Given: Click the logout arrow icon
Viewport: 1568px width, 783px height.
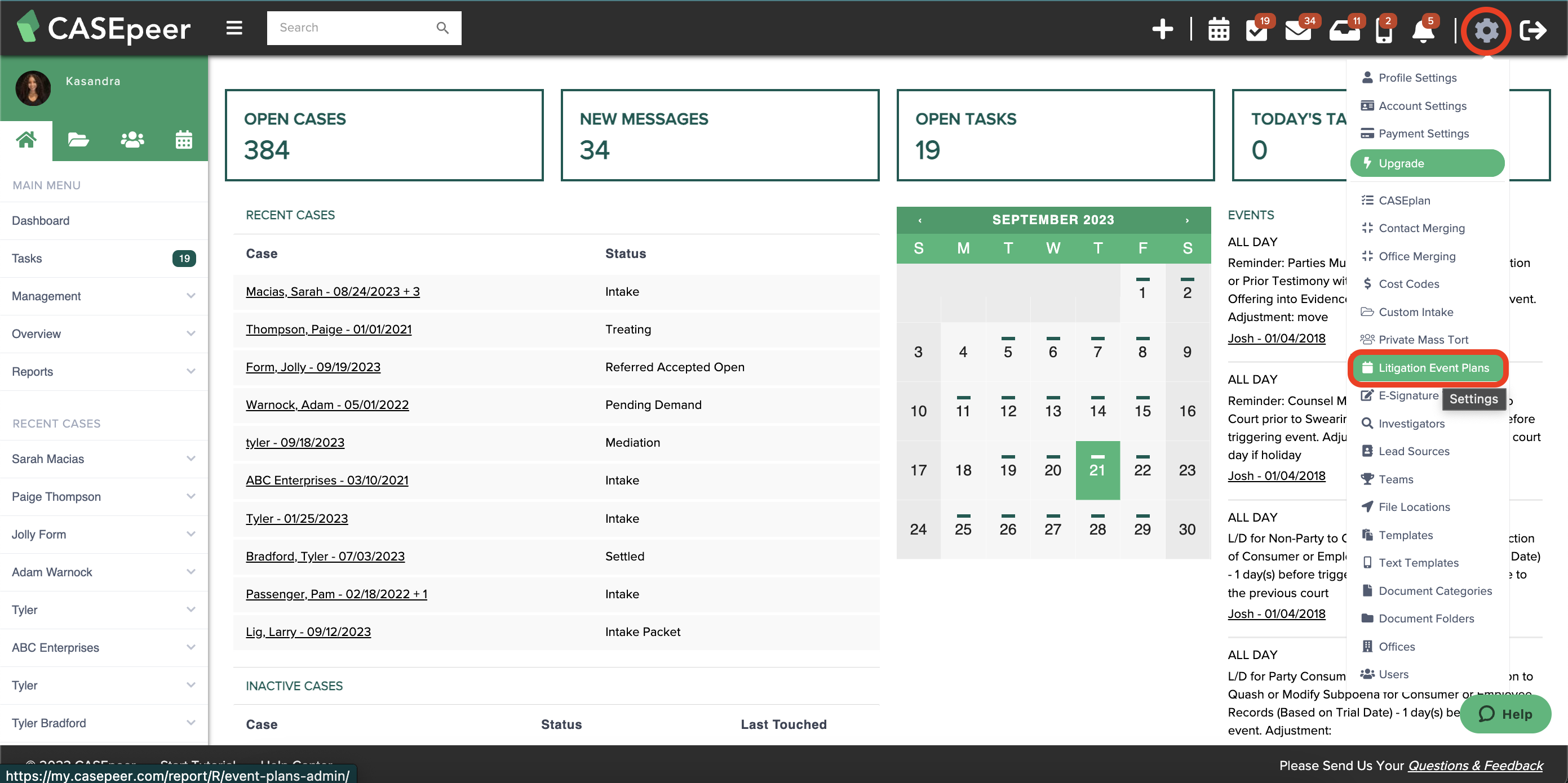Looking at the screenshot, I should pos(1532,30).
